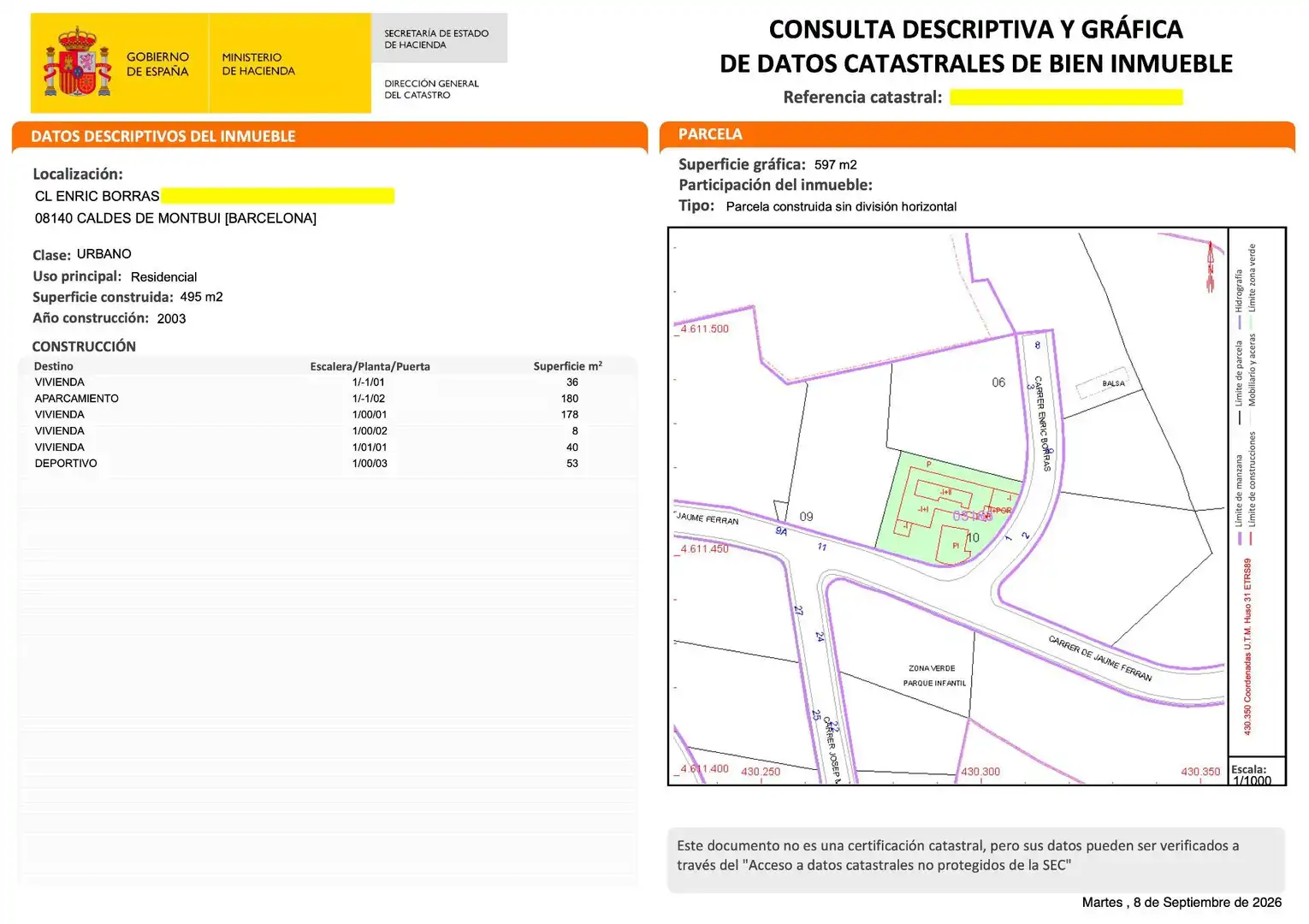Select the "MINISTERIO DE HACIENDA" text

click(x=258, y=64)
